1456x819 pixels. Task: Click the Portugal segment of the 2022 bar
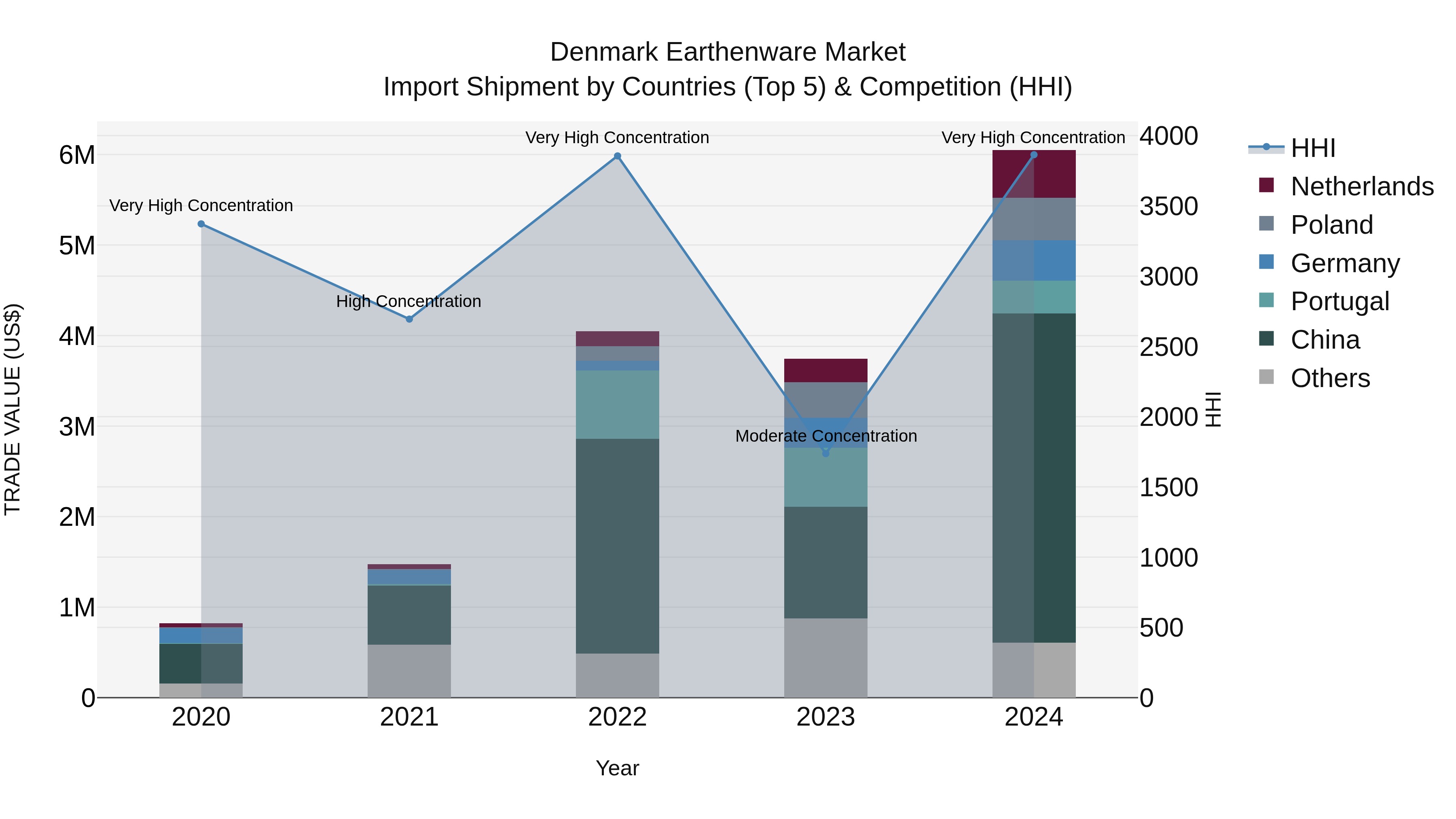[x=618, y=405]
